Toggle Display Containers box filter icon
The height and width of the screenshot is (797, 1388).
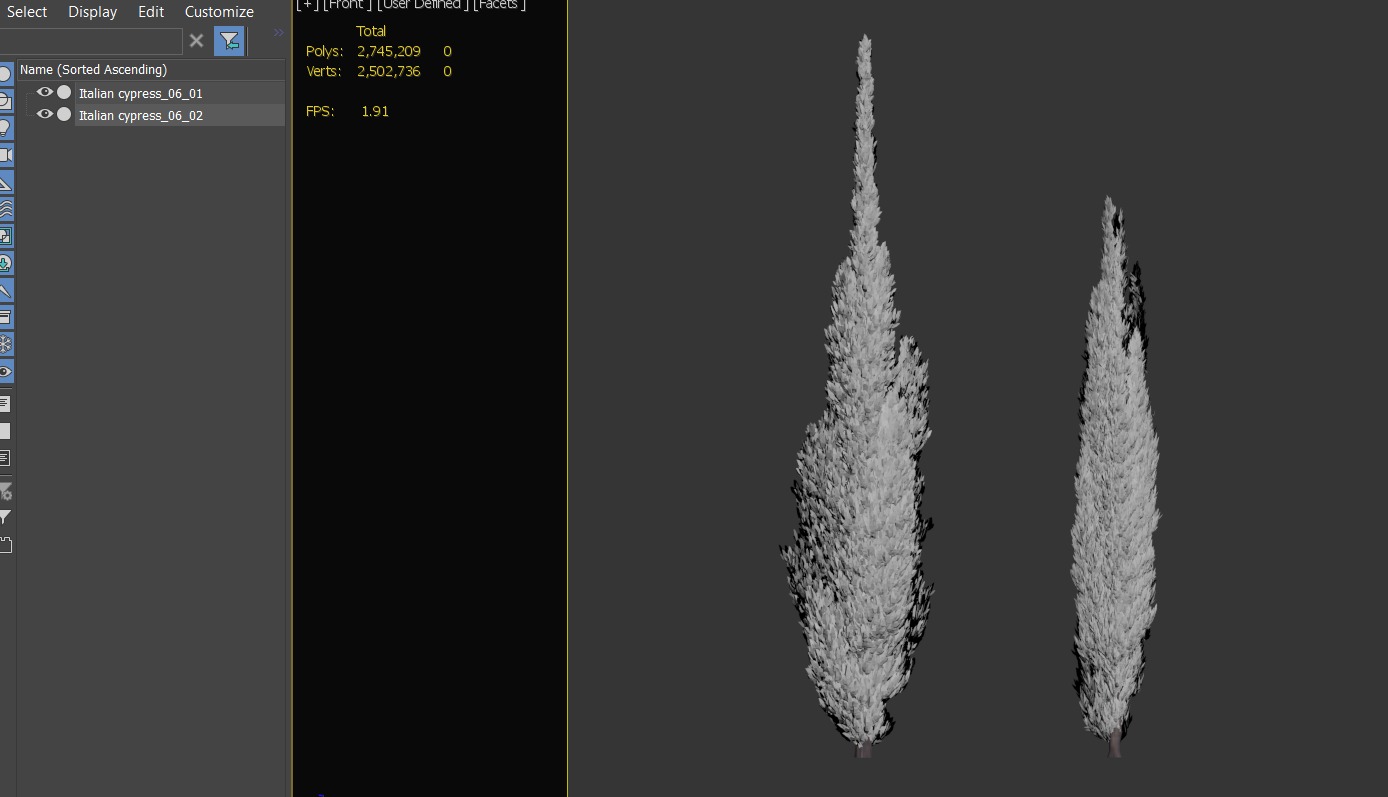tap(5, 317)
